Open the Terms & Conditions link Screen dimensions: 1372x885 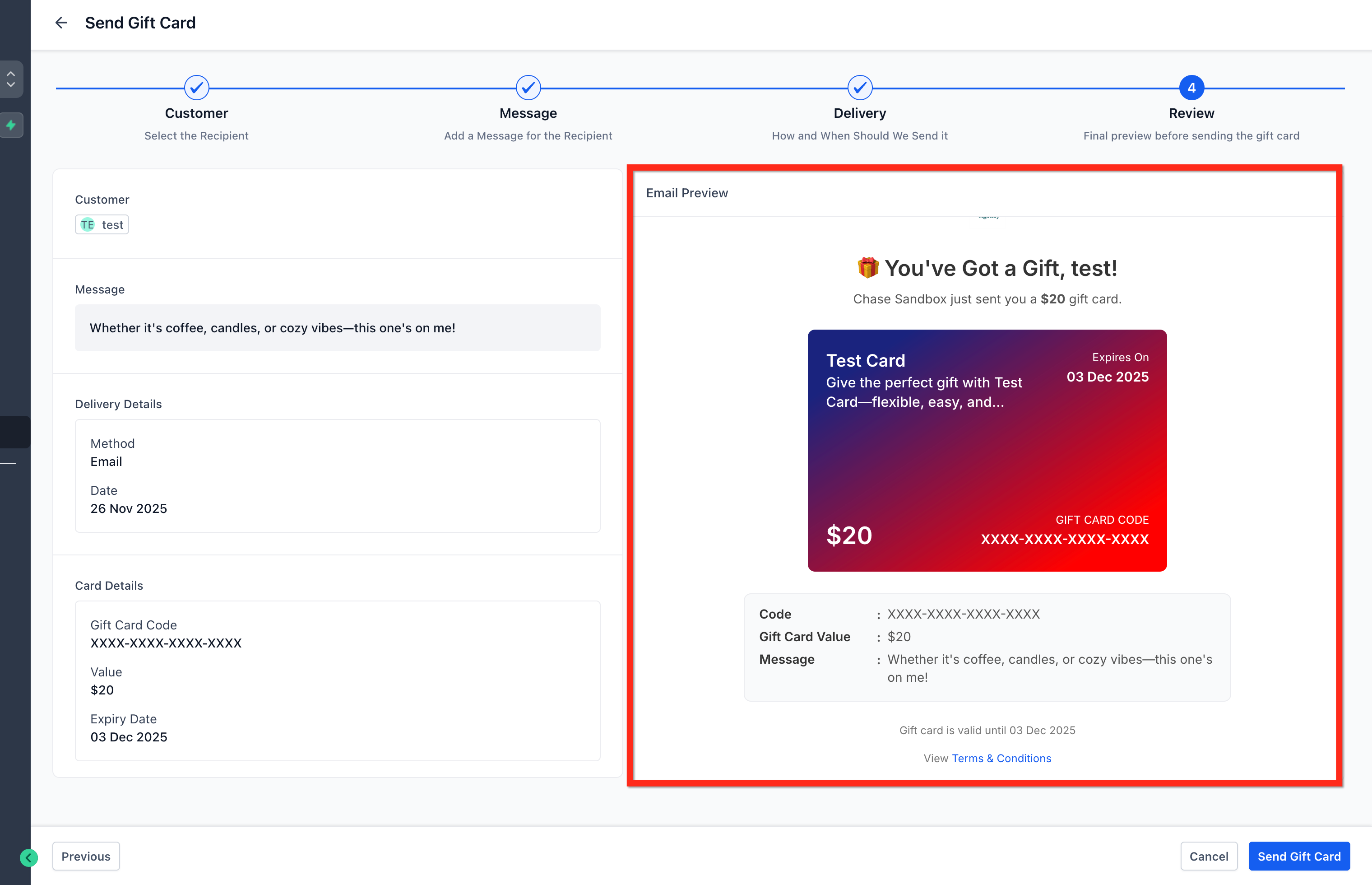[1001, 758]
